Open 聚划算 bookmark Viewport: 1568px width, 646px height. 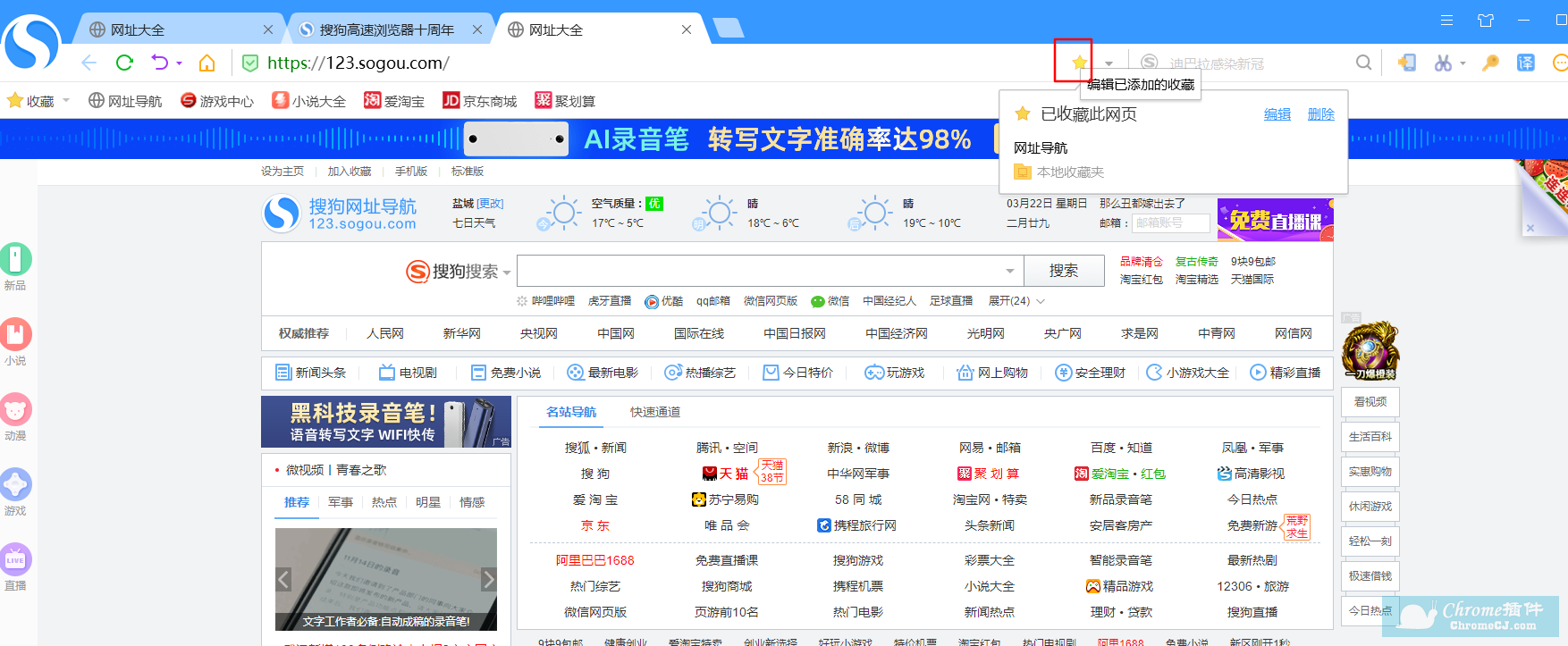coord(565,101)
